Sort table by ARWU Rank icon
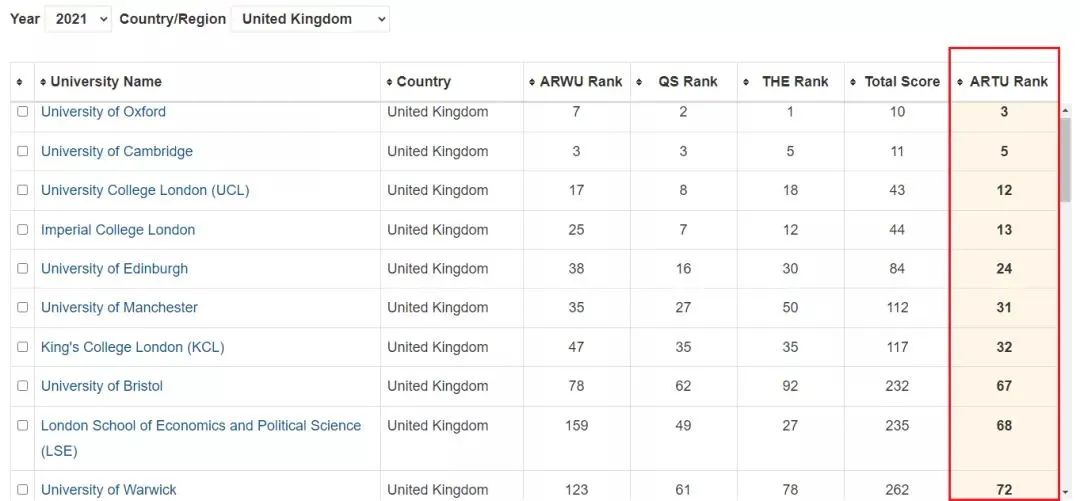This screenshot has width=1080, height=501. [x=532, y=82]
